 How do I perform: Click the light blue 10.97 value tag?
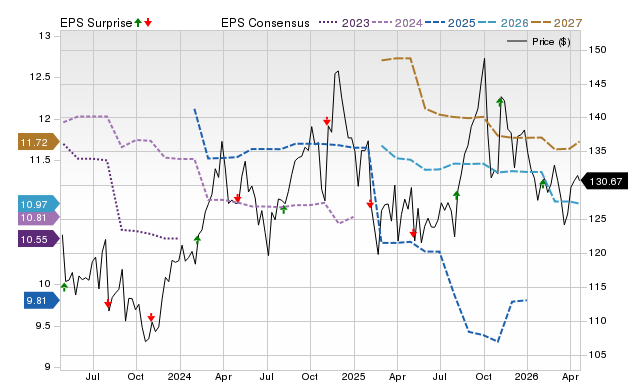[x=38, y=204]
